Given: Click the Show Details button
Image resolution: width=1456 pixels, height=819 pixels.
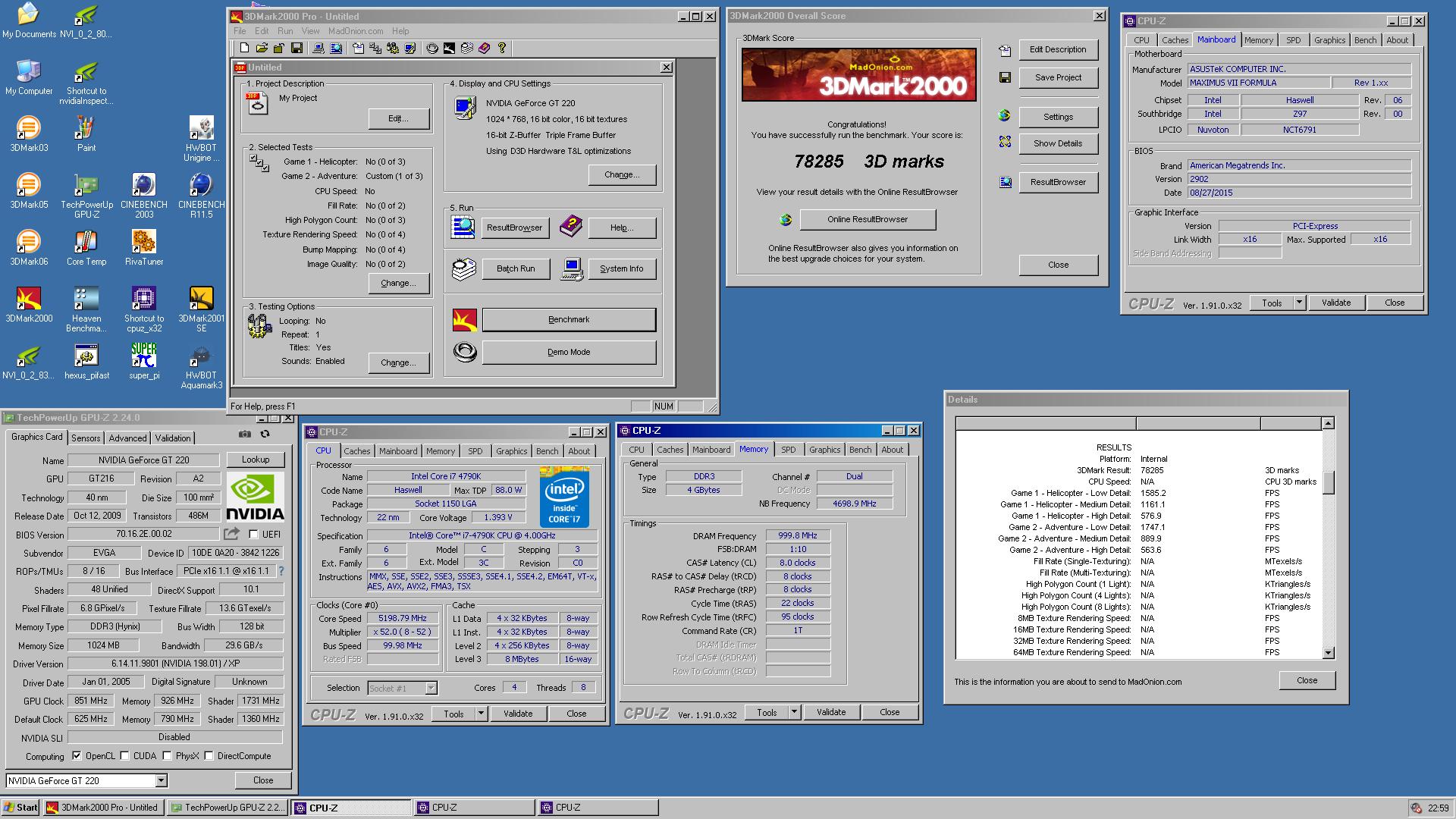Looking at the screenshot, I should 1058,143.
